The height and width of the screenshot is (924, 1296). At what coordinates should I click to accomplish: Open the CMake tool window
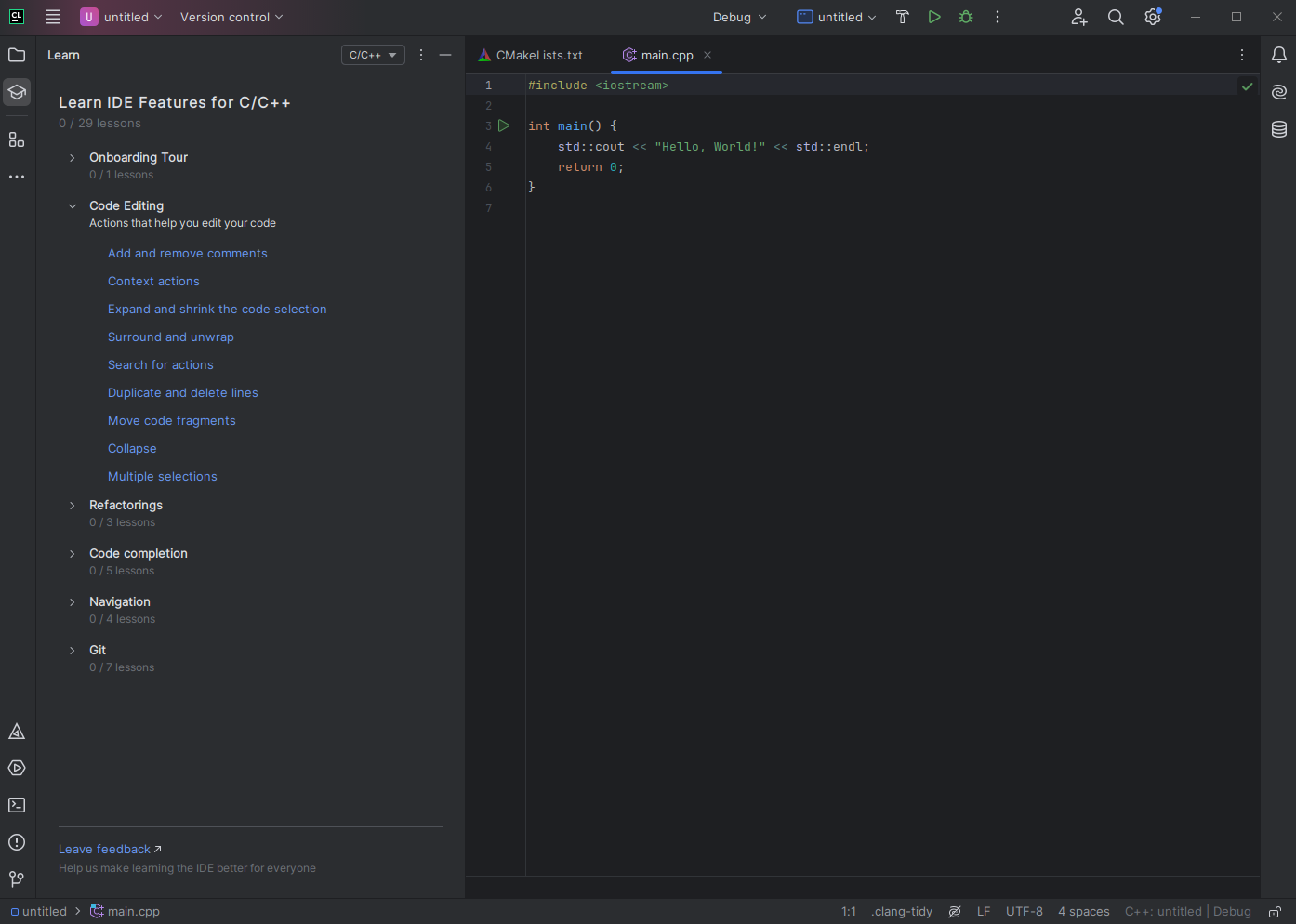pos(17,732)
